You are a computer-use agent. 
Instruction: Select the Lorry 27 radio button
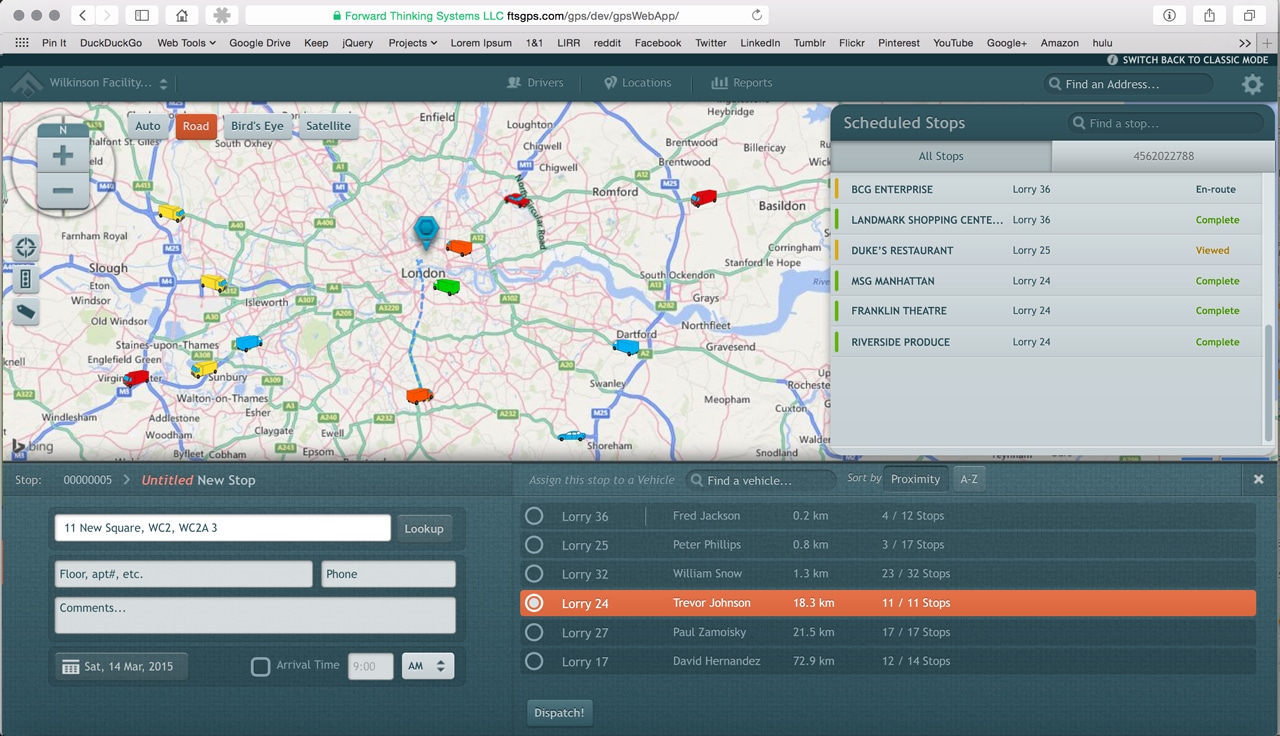[534, 632]
